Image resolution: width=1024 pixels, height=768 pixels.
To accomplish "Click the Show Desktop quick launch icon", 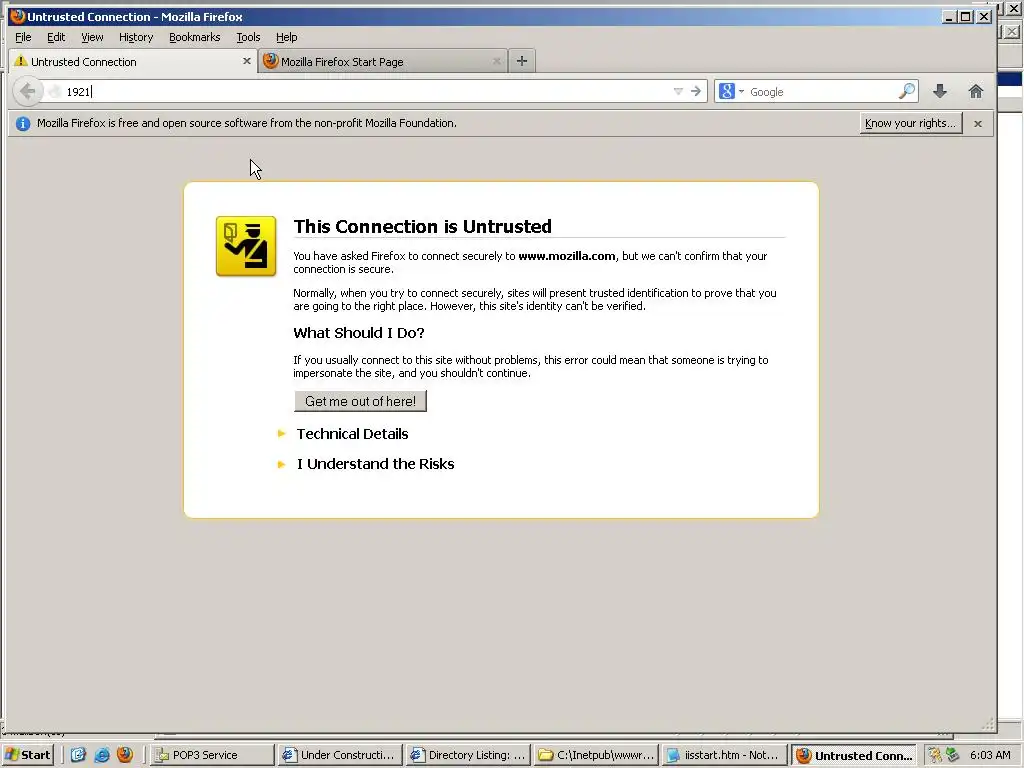I will coord(78,755).
